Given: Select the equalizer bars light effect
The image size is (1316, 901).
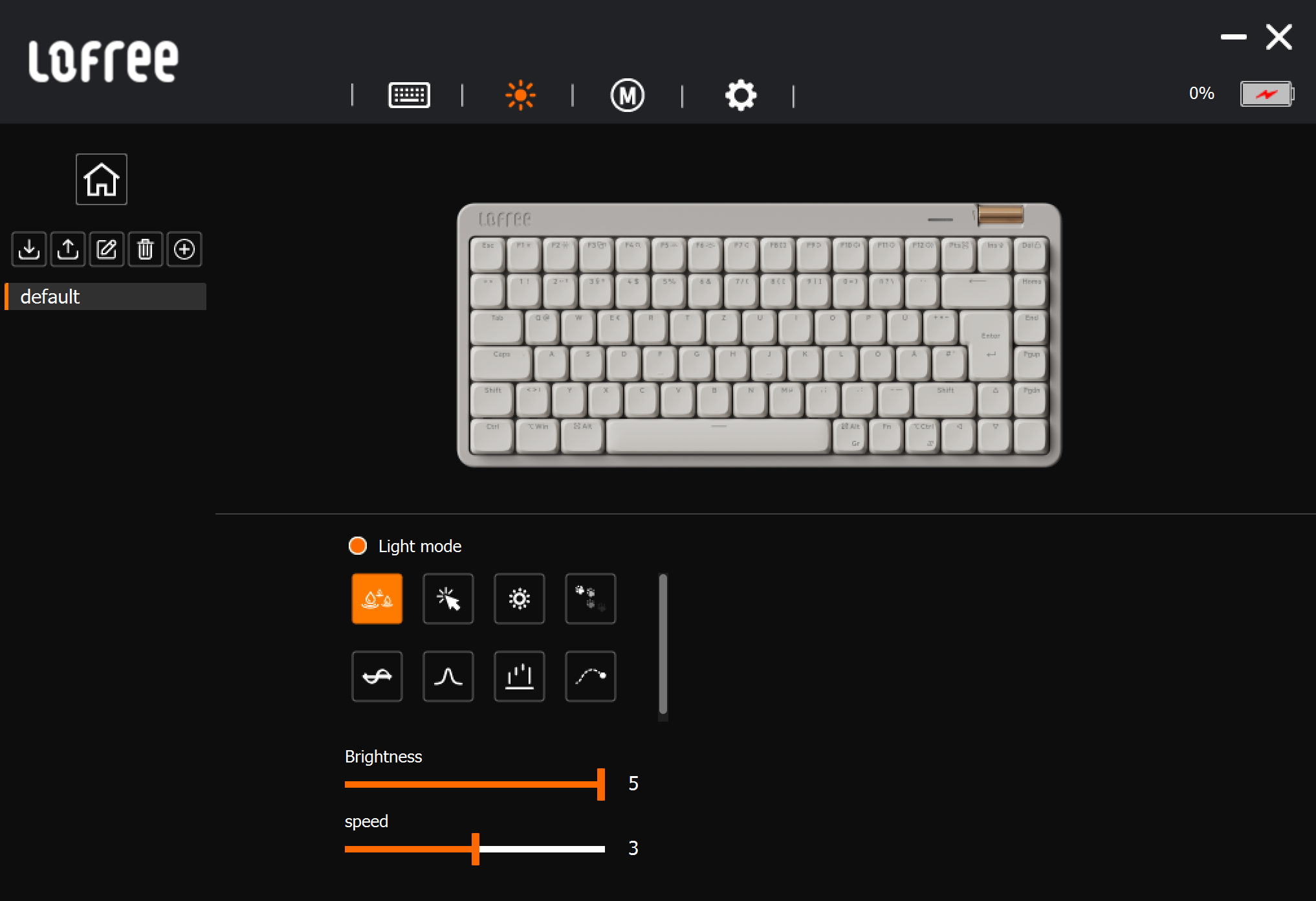Looking at the screenshot, I should (x=520, y=676).
